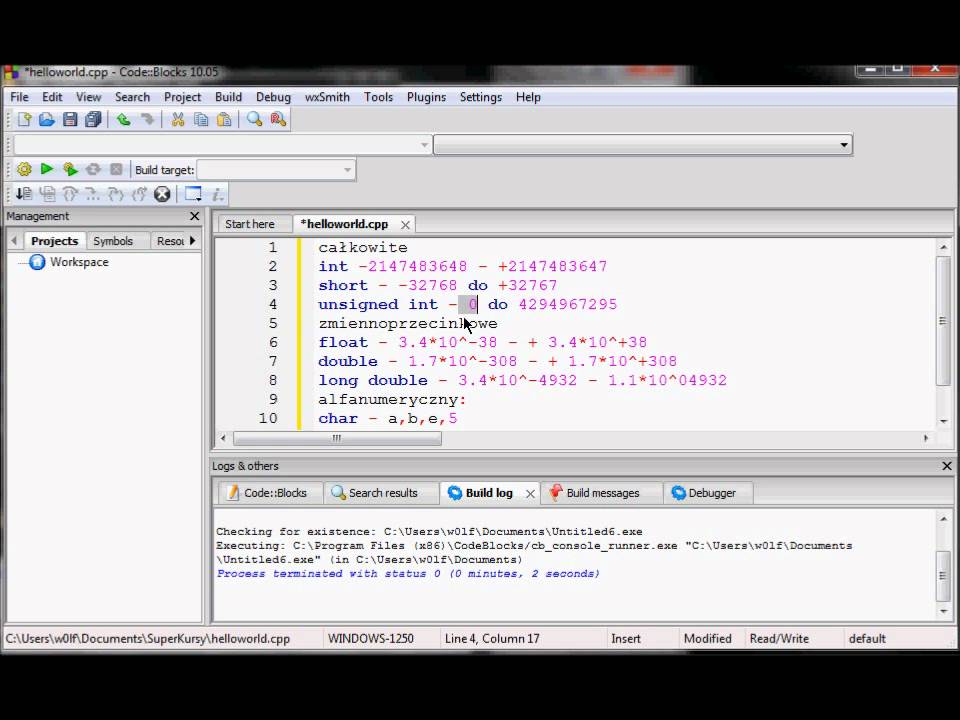
Task: Open the Help menu
Action: 528,97
